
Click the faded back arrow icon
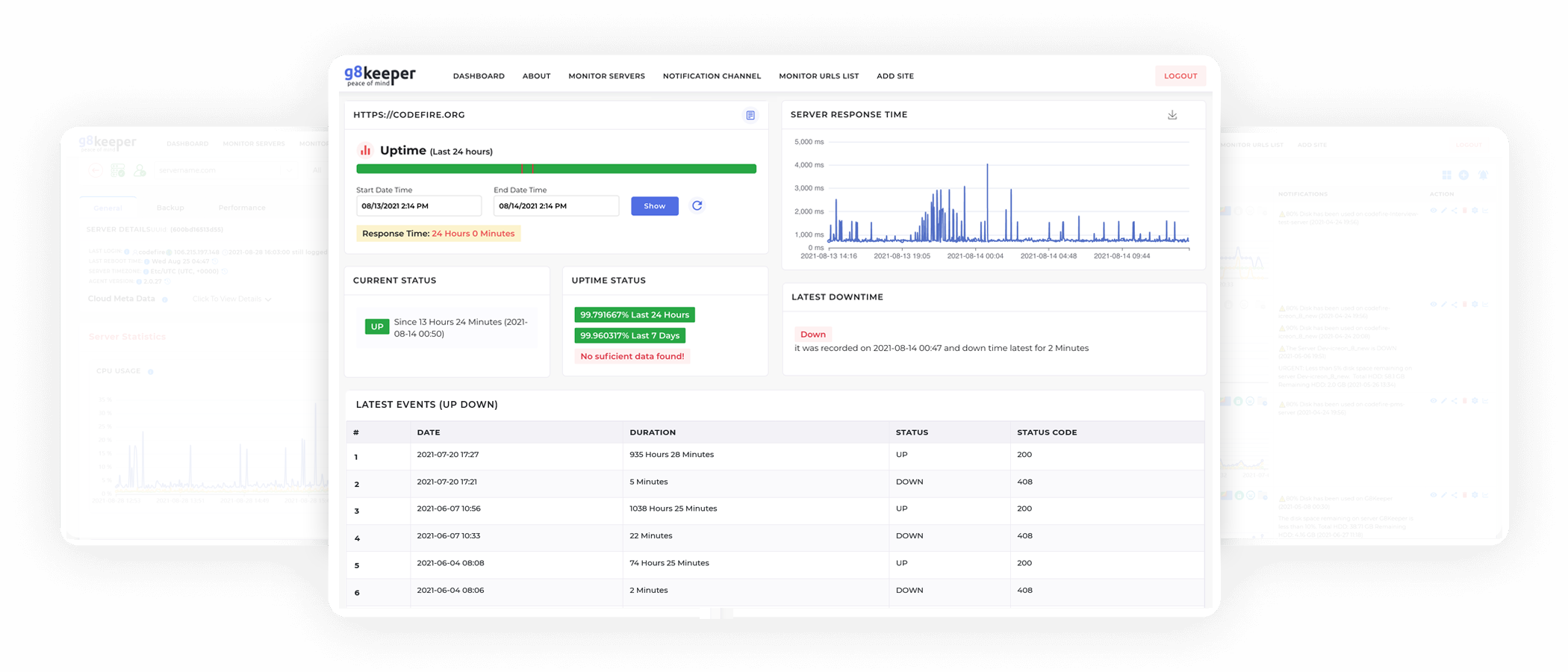(95, 170)
